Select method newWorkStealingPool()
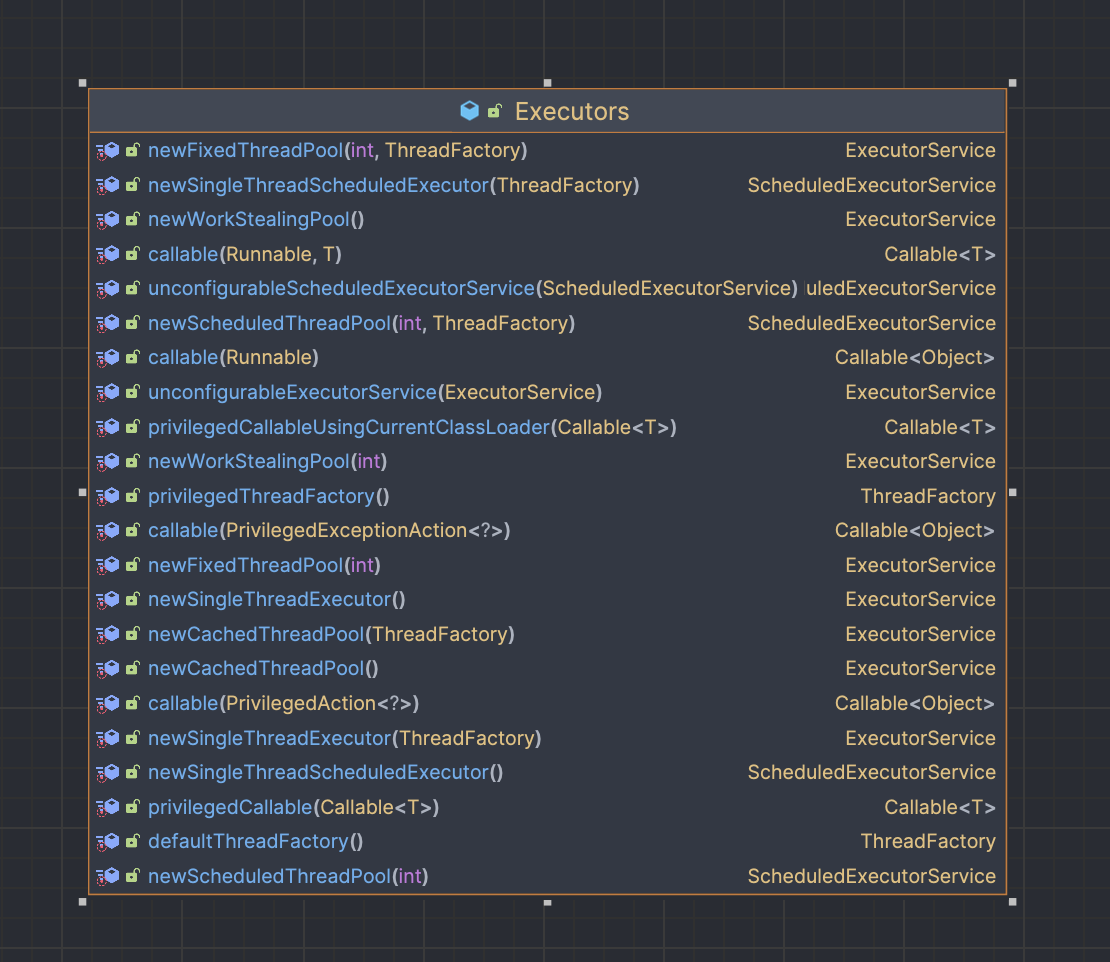 [x=256, y=219]
